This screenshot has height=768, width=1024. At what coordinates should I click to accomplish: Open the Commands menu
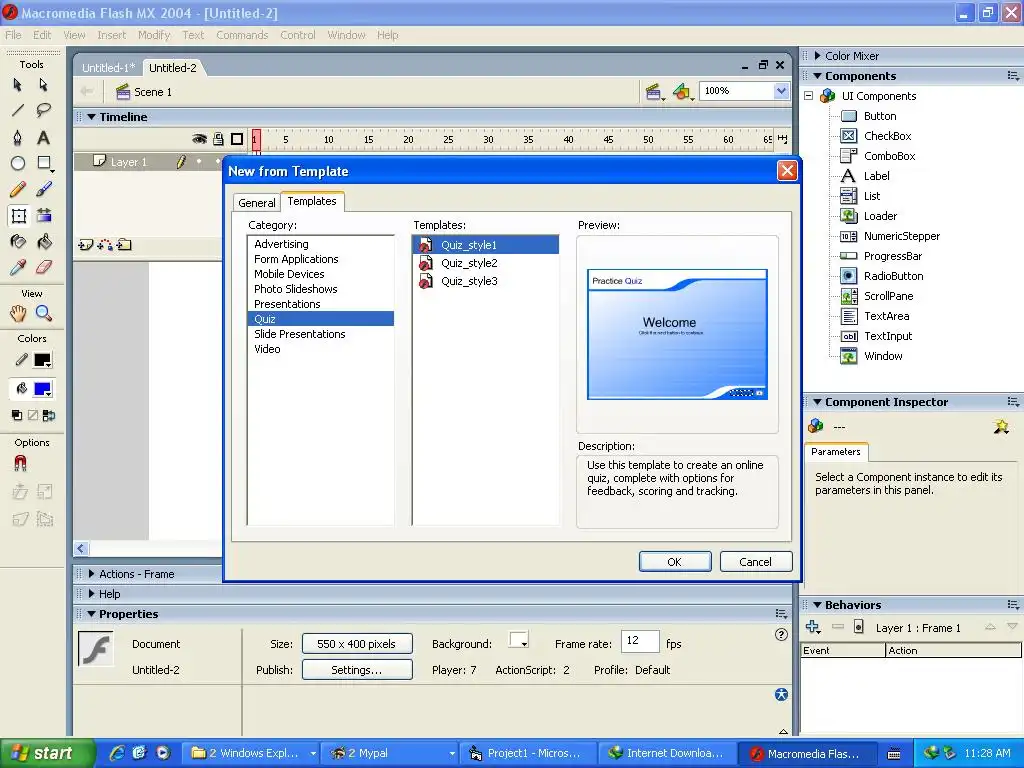(242, 35)
